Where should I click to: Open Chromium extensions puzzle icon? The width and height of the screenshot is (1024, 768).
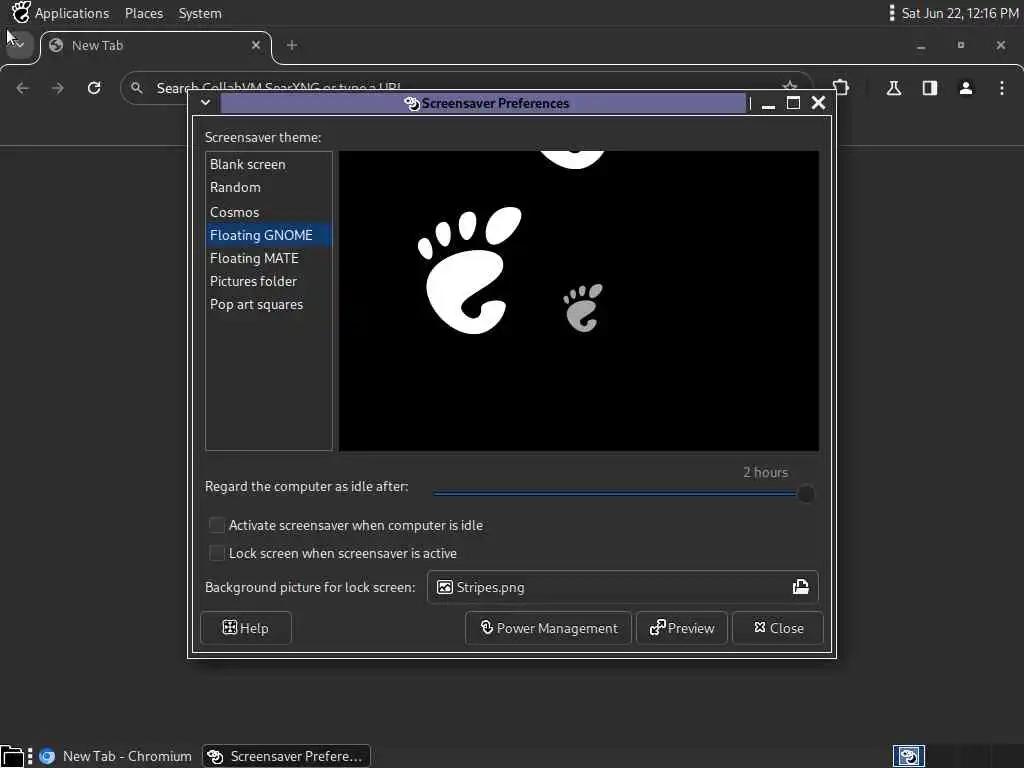coord(841,88)
